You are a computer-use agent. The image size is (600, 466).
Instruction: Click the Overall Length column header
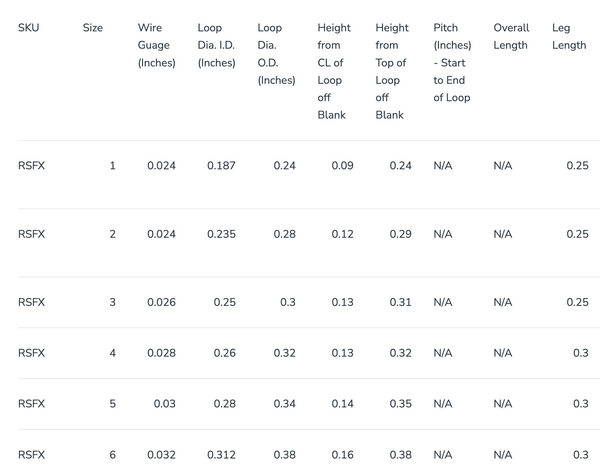[511, 37]
